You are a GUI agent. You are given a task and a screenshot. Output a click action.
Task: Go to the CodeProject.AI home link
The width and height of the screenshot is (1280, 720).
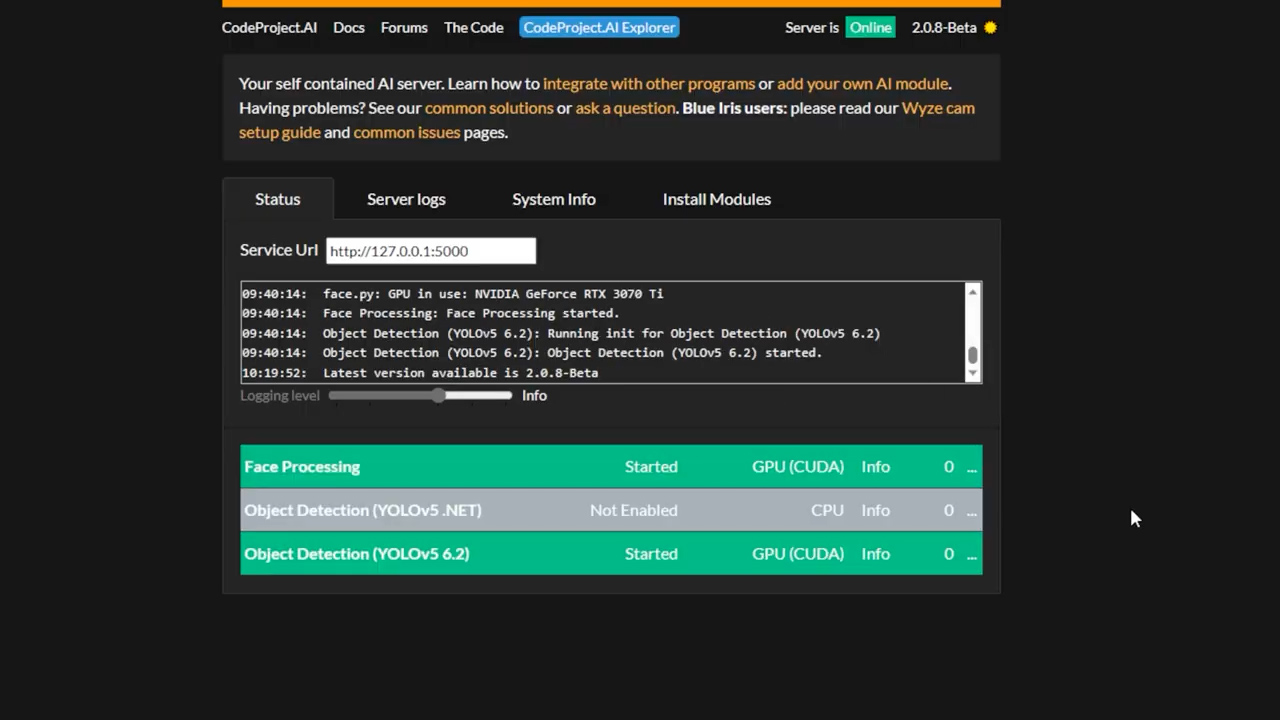pos(269,28)
